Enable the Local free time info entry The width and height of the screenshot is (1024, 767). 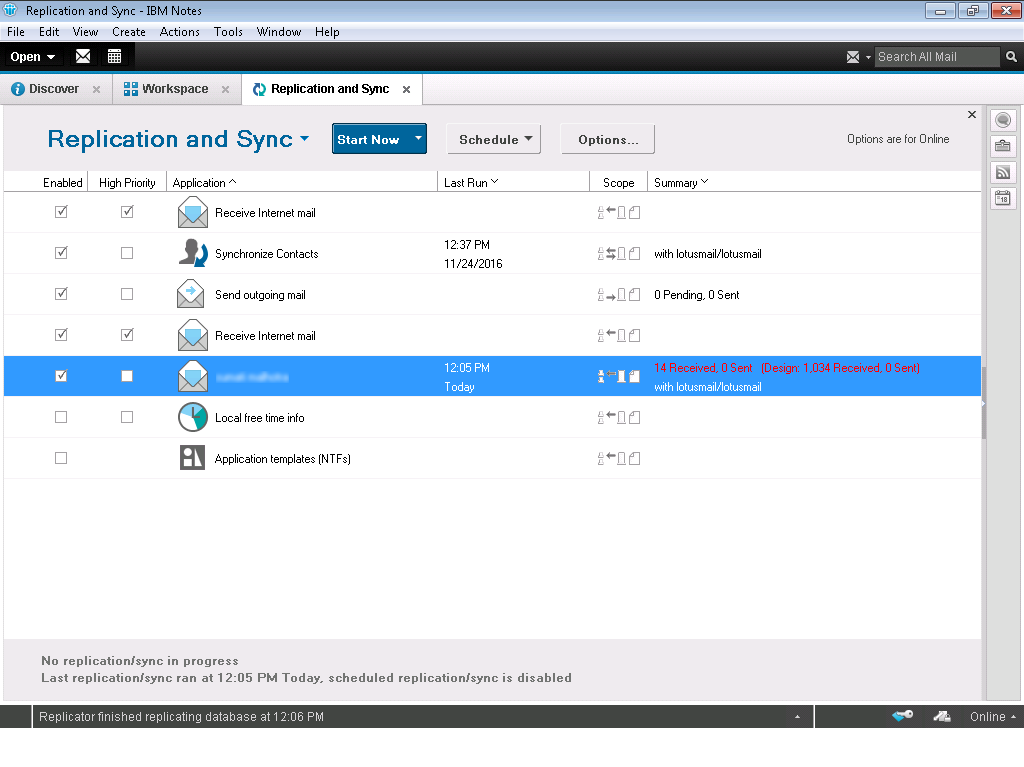point(61,418)
